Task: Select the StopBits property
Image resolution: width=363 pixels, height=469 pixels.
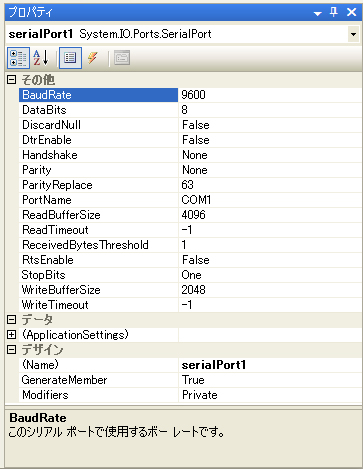Action: 98,275
